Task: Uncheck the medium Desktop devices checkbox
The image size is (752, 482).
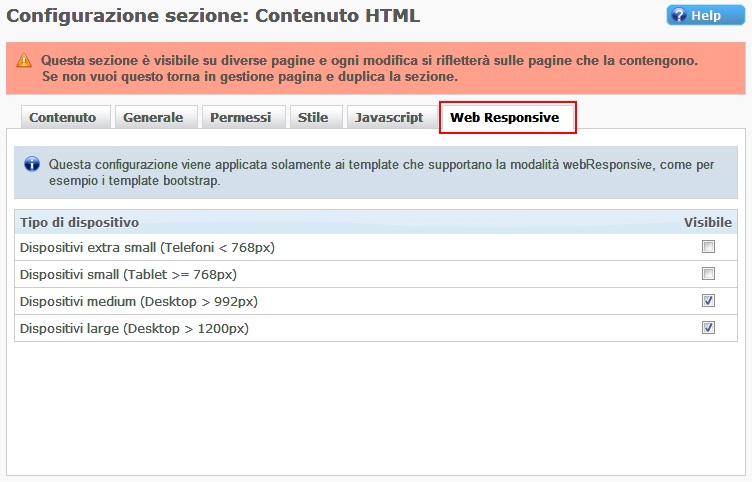Action: [x=709, y=301]
